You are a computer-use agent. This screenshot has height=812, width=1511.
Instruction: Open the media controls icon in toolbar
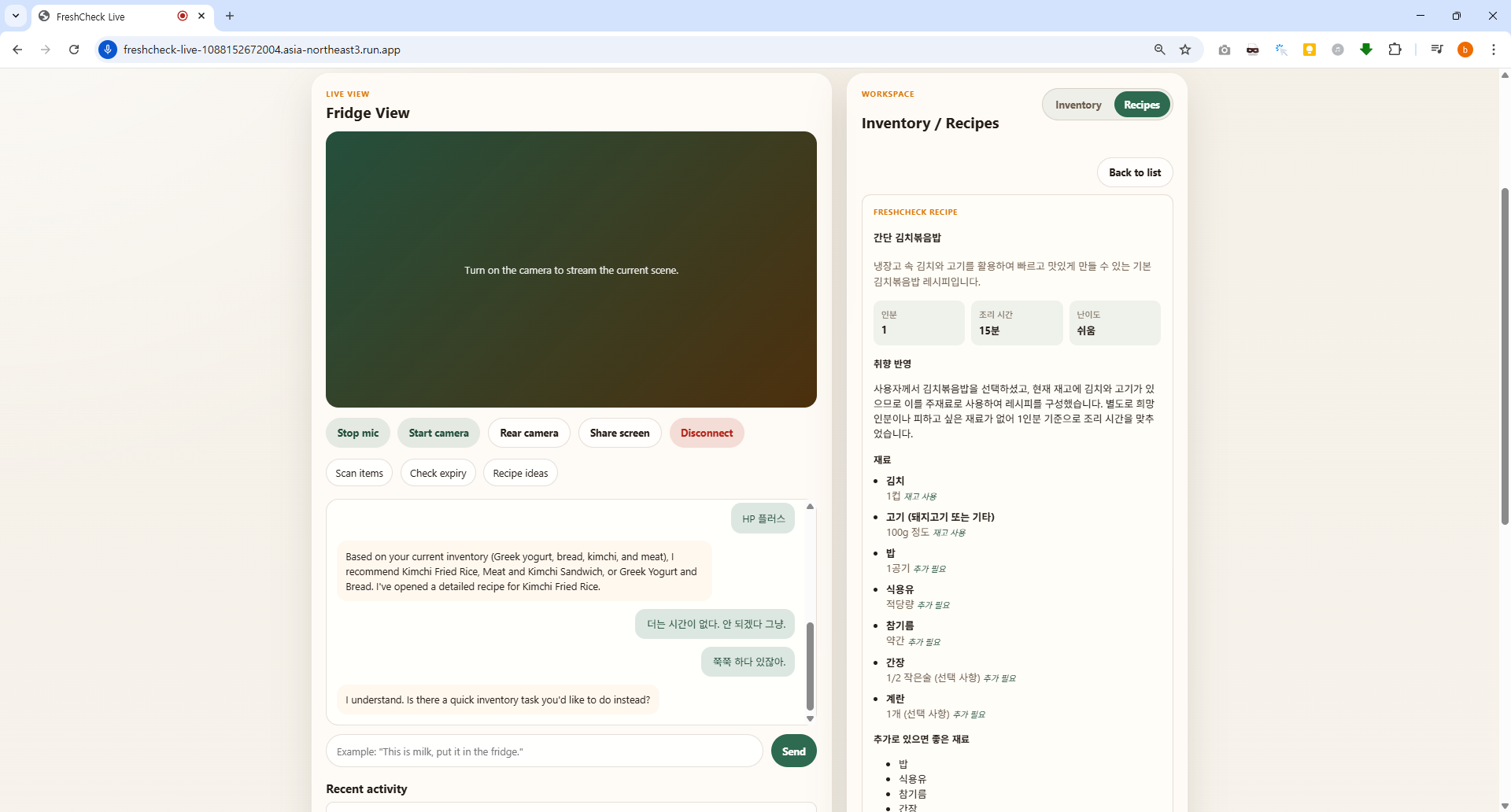click(x=1437, y=50)
